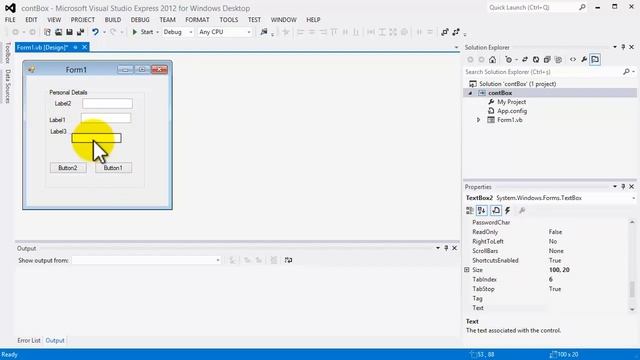Open the DEBUG menu
The width and height of the screenshot is (640, 360).
(x=140, y=20)
